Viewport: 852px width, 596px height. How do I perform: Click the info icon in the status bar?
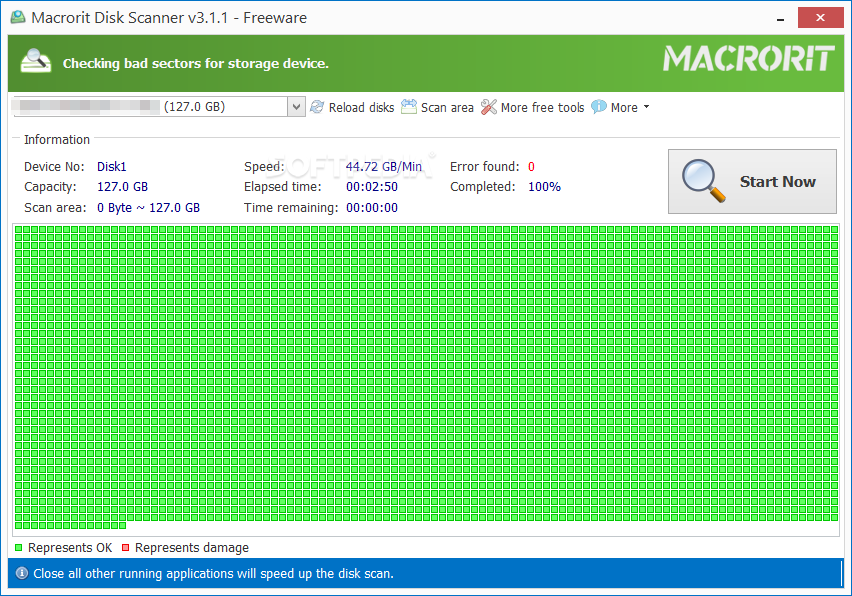click(22, 573)
